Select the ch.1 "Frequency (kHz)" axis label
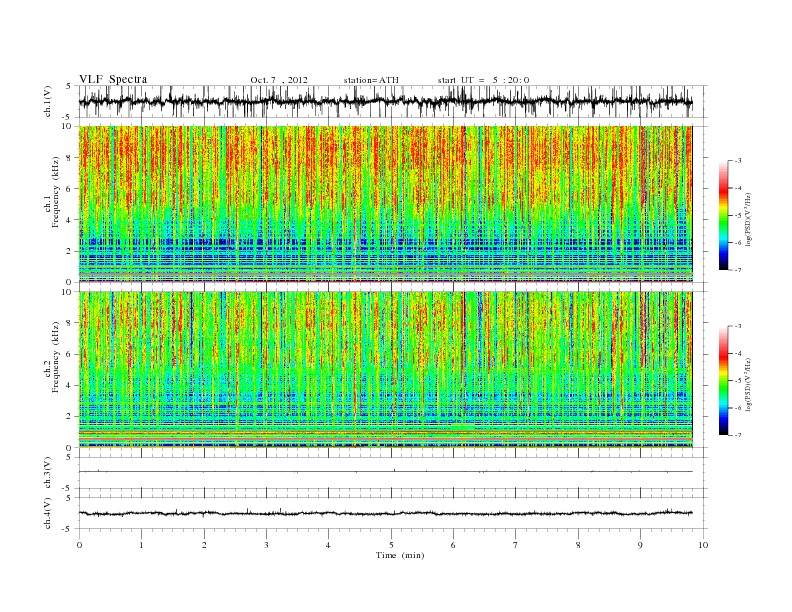 55,192
